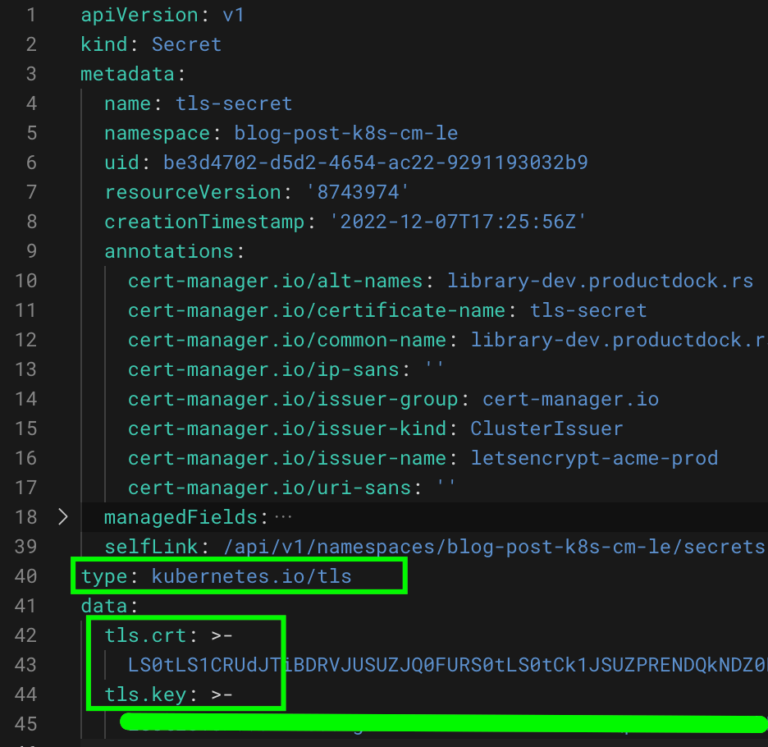Click the folded ellipsis after managedFields
768x747 pixels.
283,517
